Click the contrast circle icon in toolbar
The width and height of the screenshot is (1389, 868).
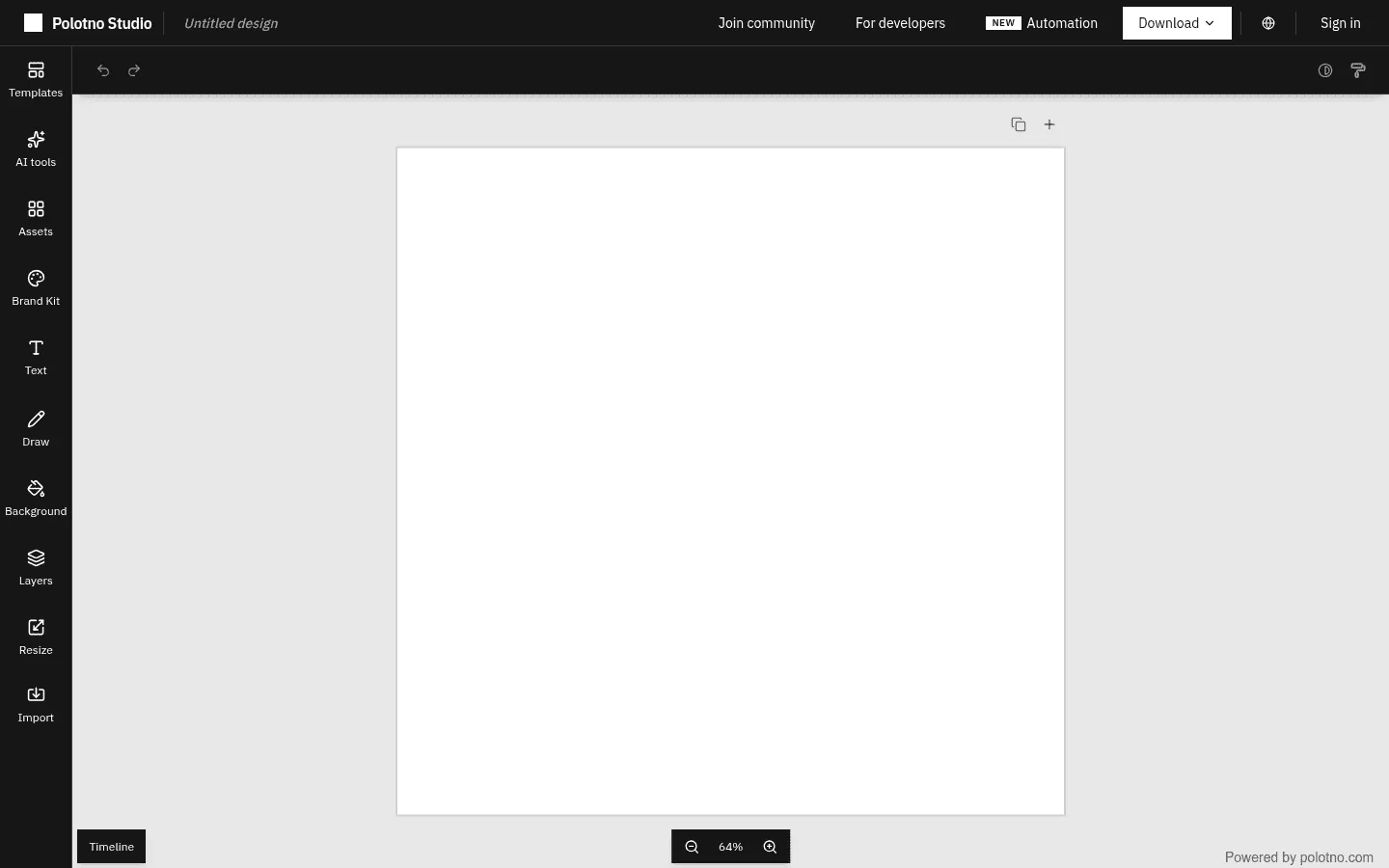[x=1325, y=70]
